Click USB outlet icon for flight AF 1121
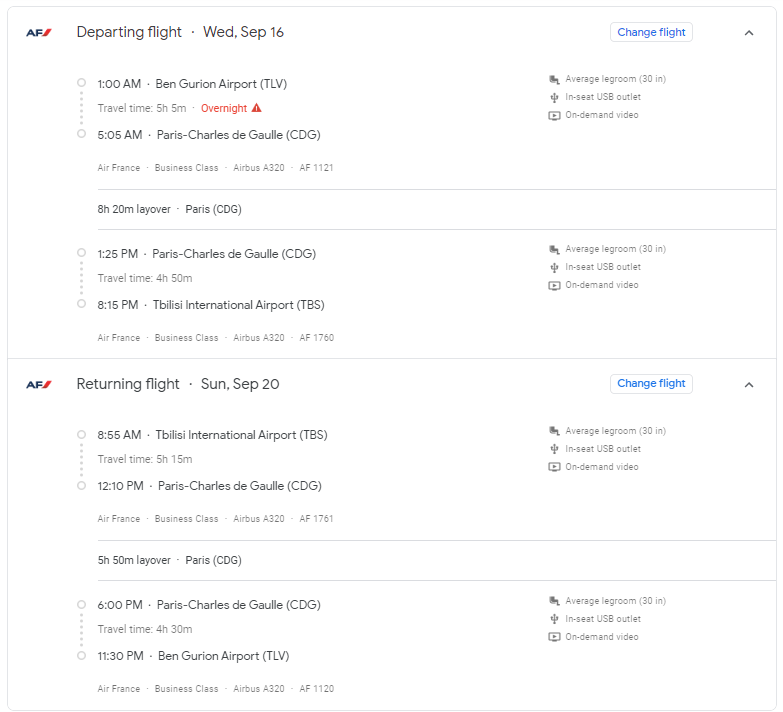 pyautogui.click(x=554, y=97)
